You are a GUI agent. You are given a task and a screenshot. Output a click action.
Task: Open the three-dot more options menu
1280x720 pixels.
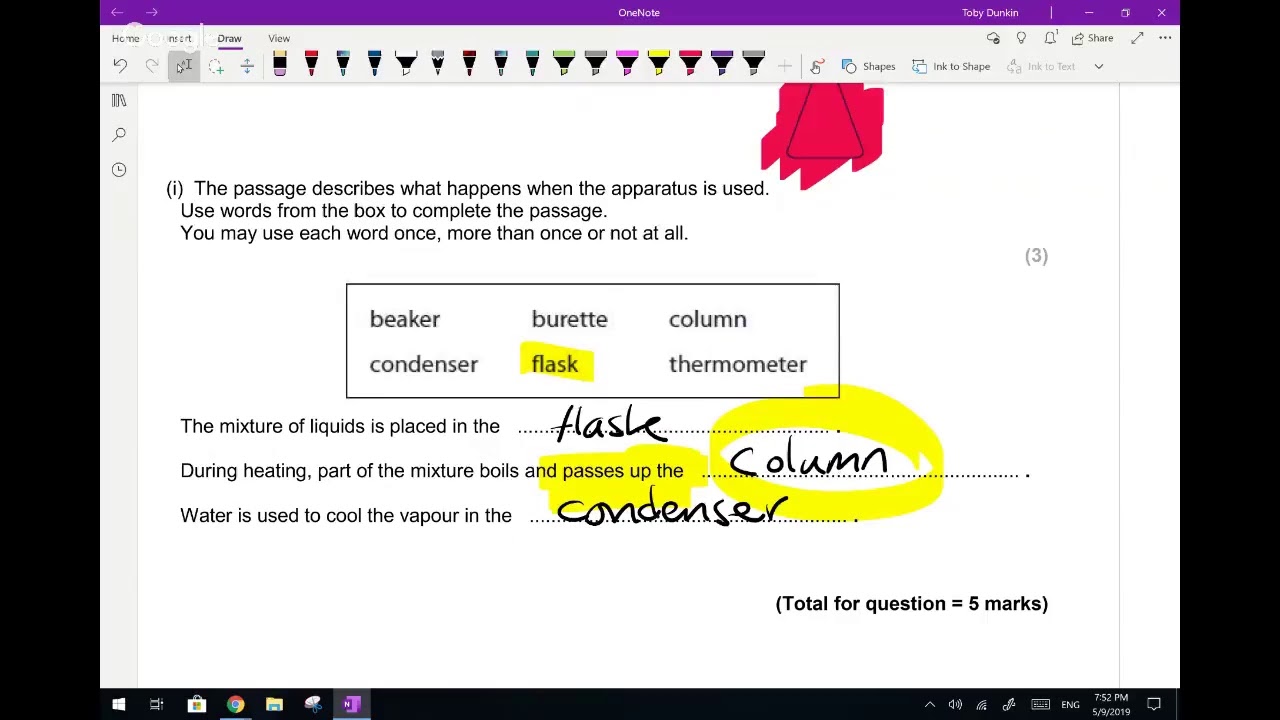(1165, 38)
